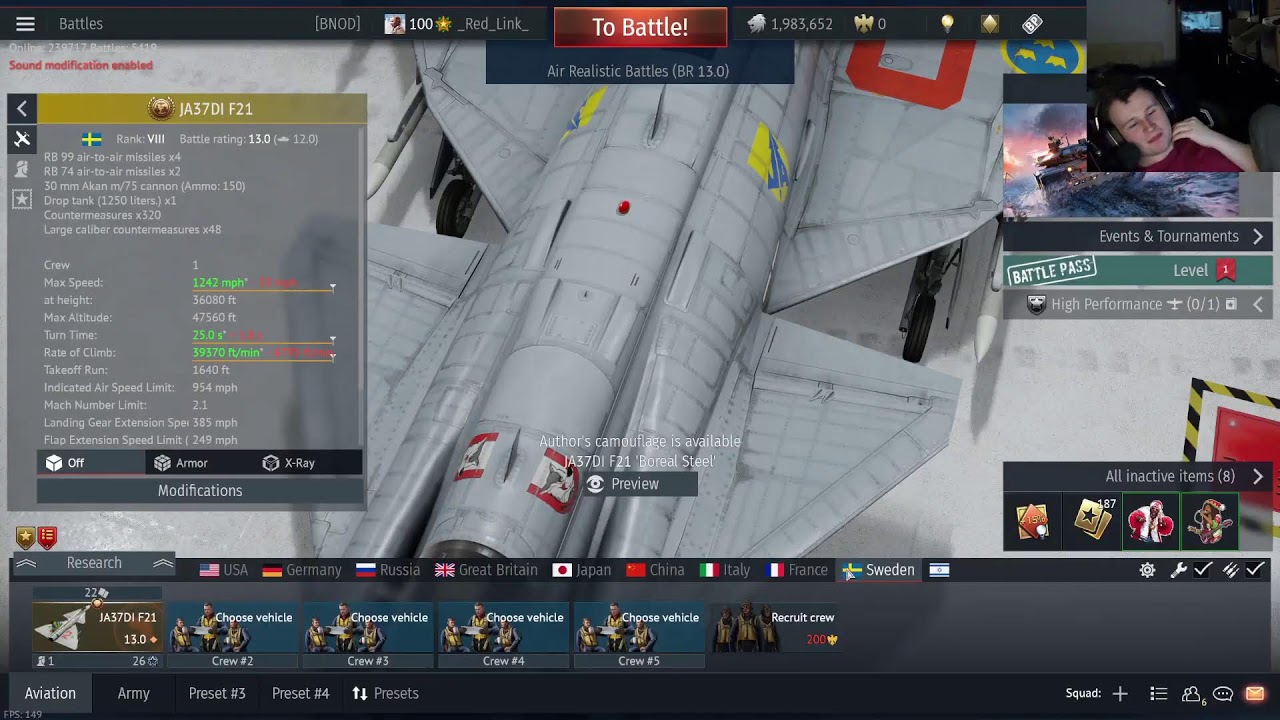Start a match with To Battle!

(x=640, y=27)
